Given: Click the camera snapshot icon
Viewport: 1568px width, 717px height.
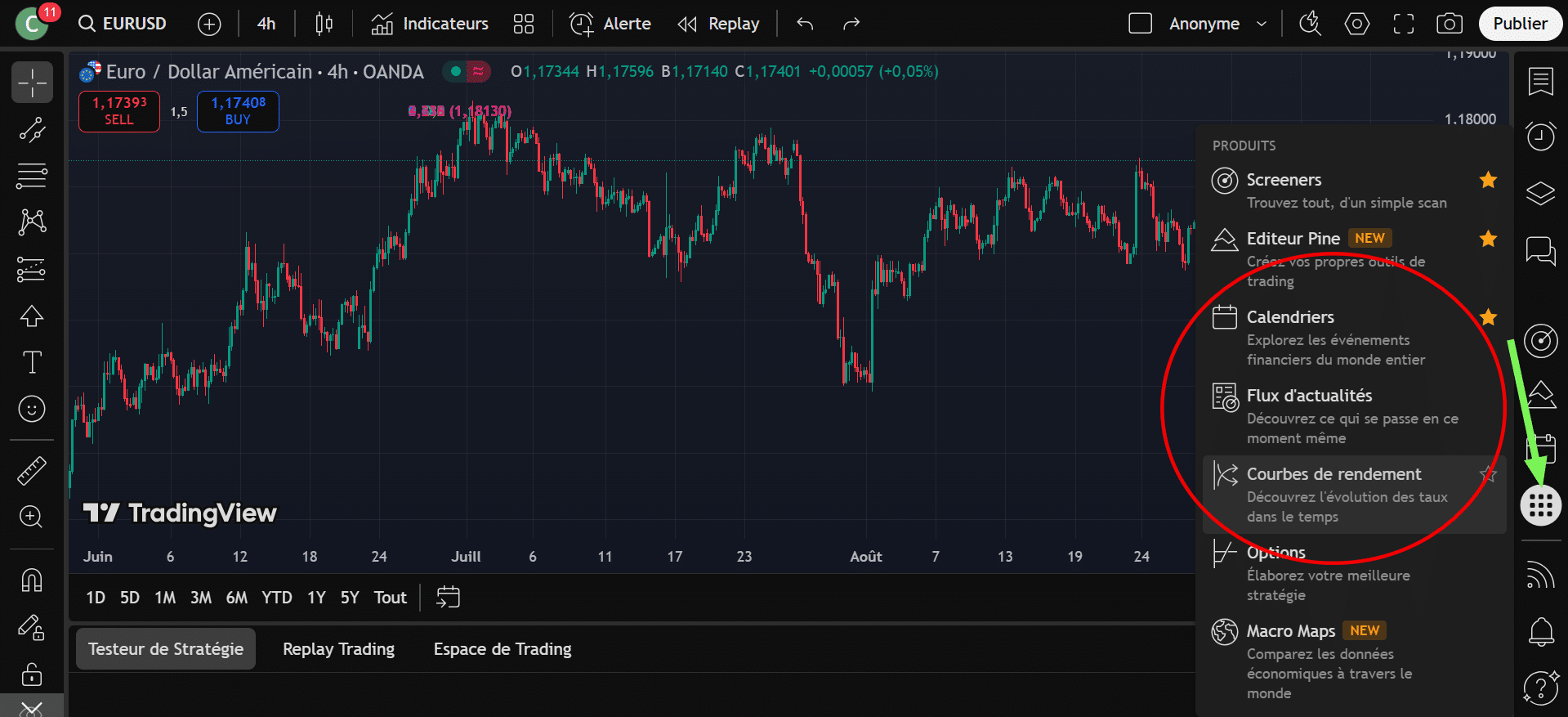Looking at the screenshot, I should (x=1449, y=24).
